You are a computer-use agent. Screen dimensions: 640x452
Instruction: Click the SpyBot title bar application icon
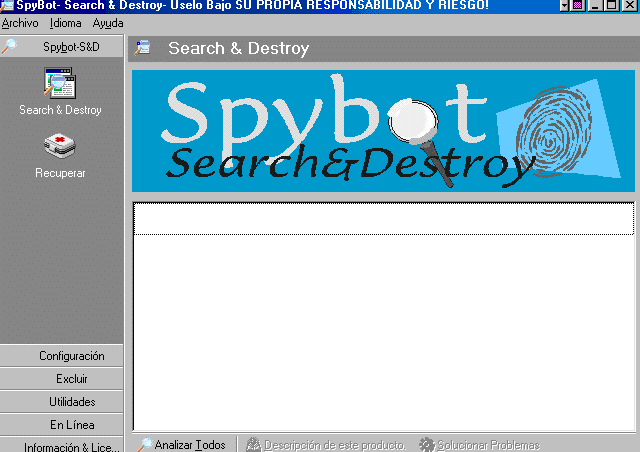(x=7, y=5)
